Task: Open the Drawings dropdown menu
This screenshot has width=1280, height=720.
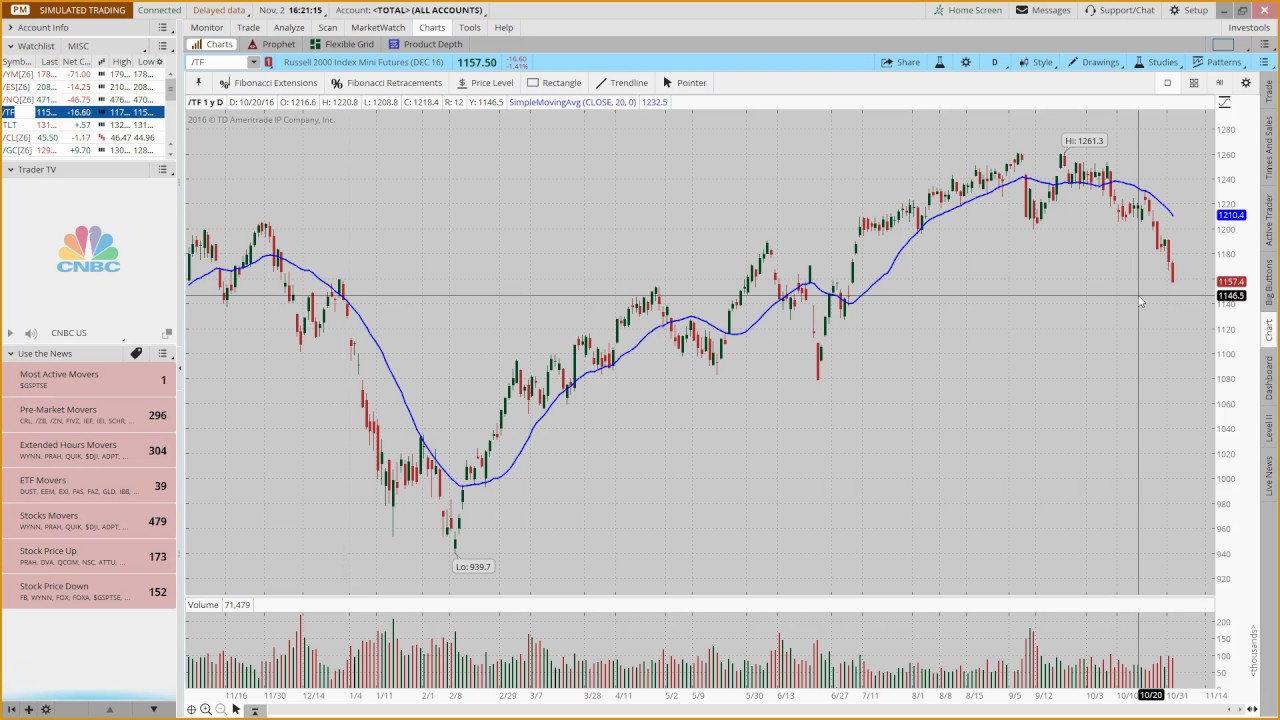Action: tap(1094, 62)
